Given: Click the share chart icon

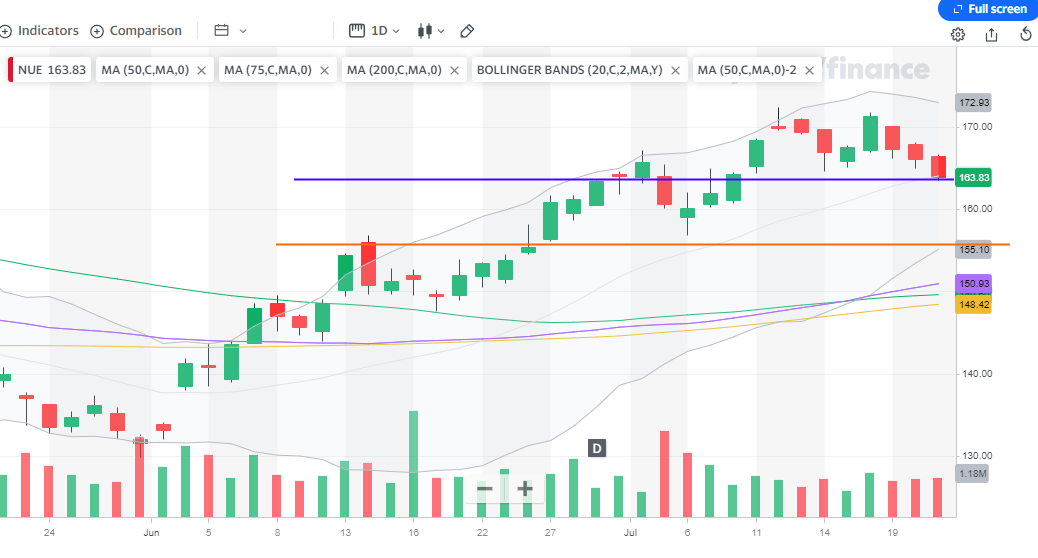Looking at the screenshot, I should pyautogui.click(x=991, y=34).
